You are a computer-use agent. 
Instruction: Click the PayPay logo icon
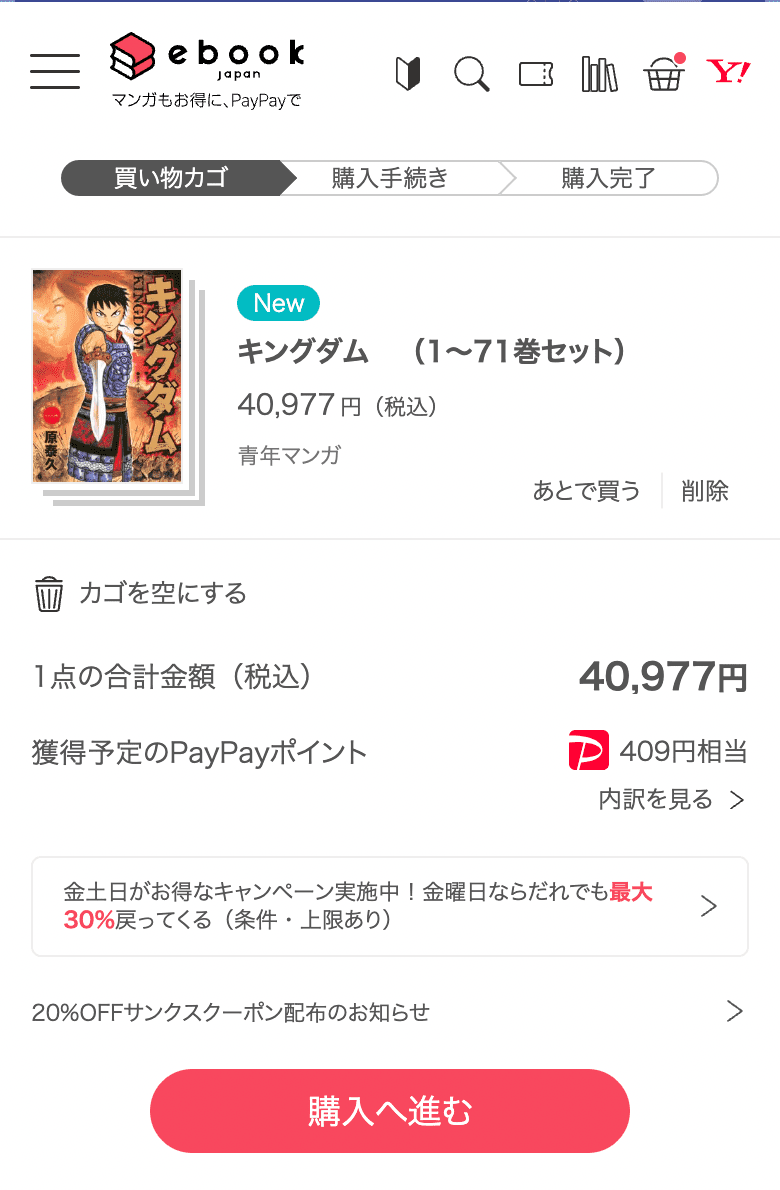point(589,751)
